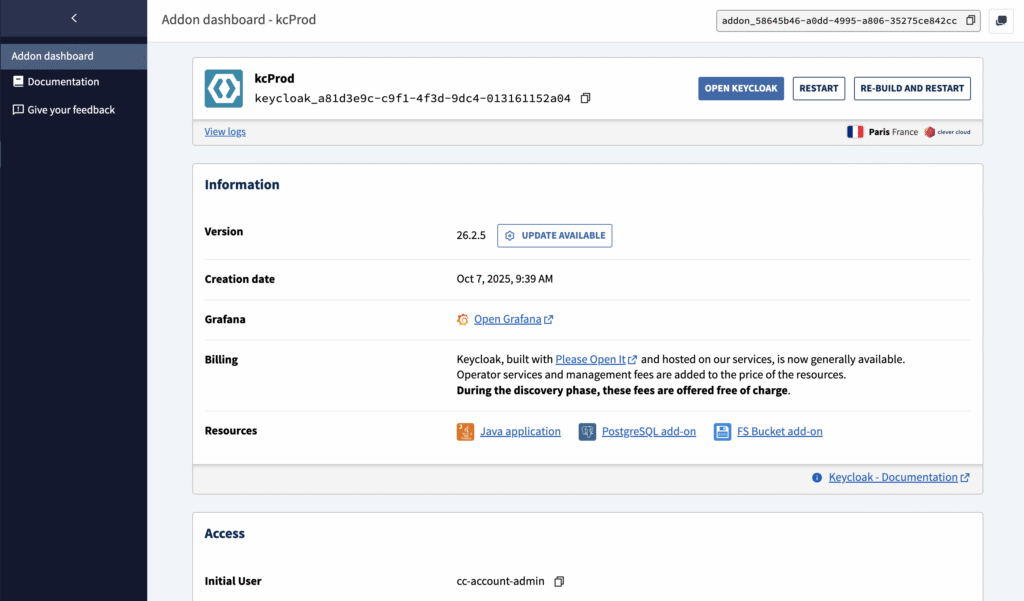Click the PostgreSQL add-on elephant icon

point(587,432)
